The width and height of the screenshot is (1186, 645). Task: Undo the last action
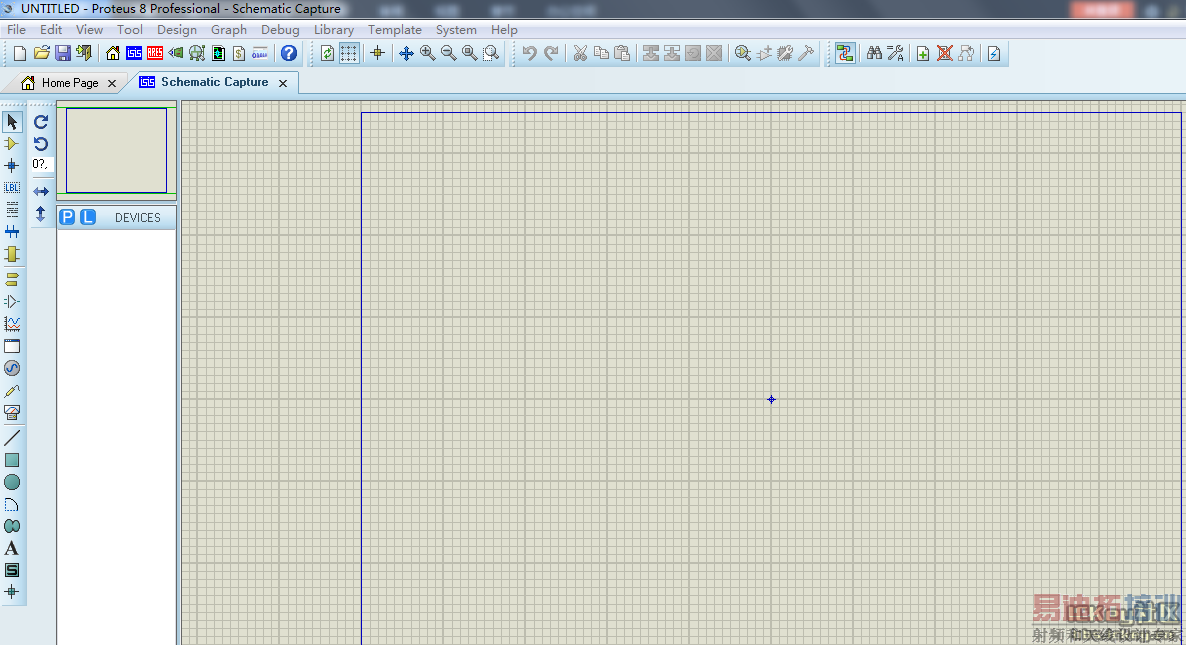pyautogui.click(x=529, y=54)
